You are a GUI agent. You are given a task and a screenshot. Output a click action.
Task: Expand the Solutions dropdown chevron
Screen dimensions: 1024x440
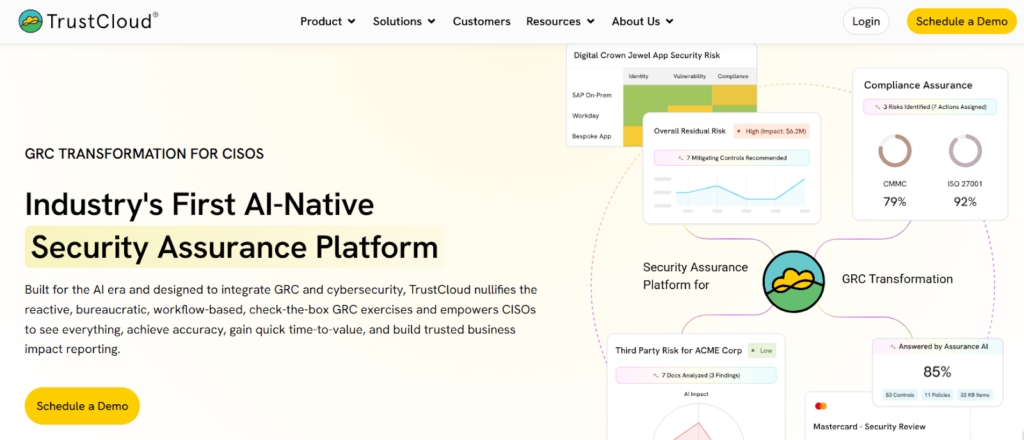click(x=432, y=22)
